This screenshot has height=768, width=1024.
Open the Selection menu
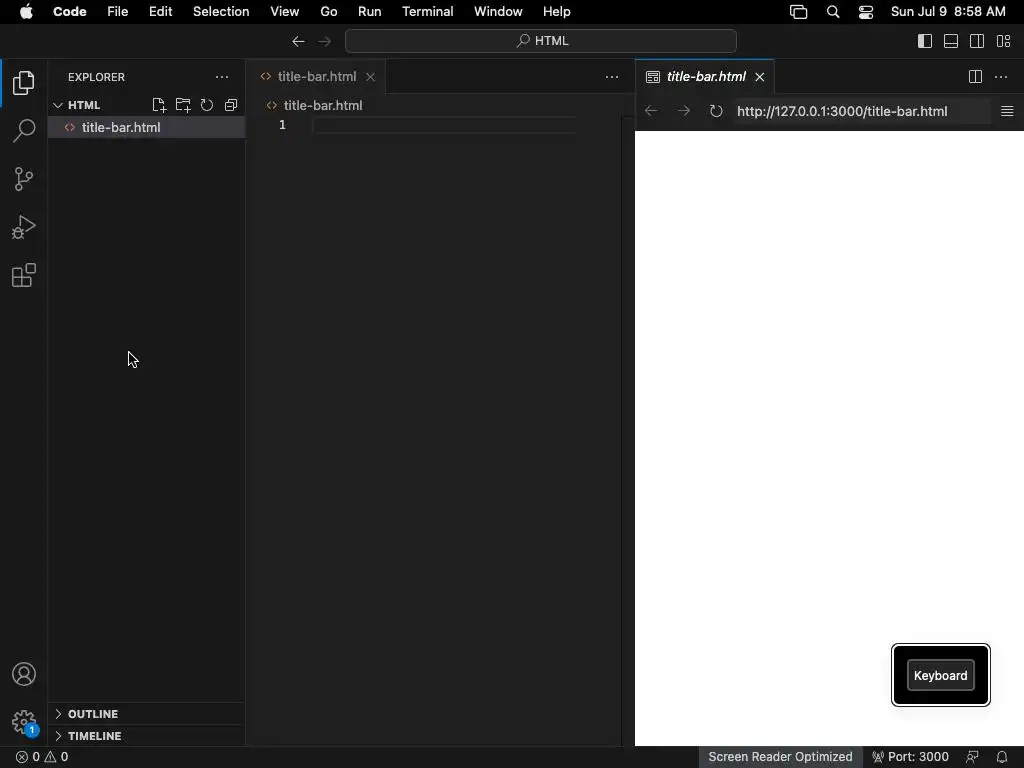pyautogui.click(x=221, y=12)
